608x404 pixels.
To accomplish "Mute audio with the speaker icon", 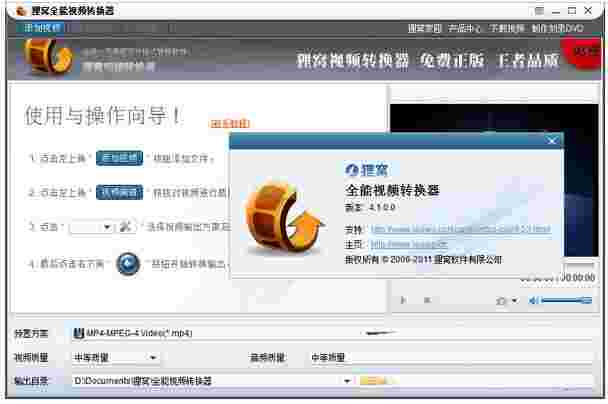I will click(x=534, y=300).
